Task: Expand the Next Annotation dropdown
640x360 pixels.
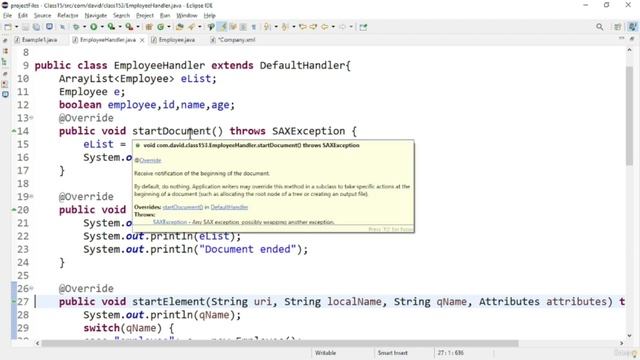Action: coord(276,27)
